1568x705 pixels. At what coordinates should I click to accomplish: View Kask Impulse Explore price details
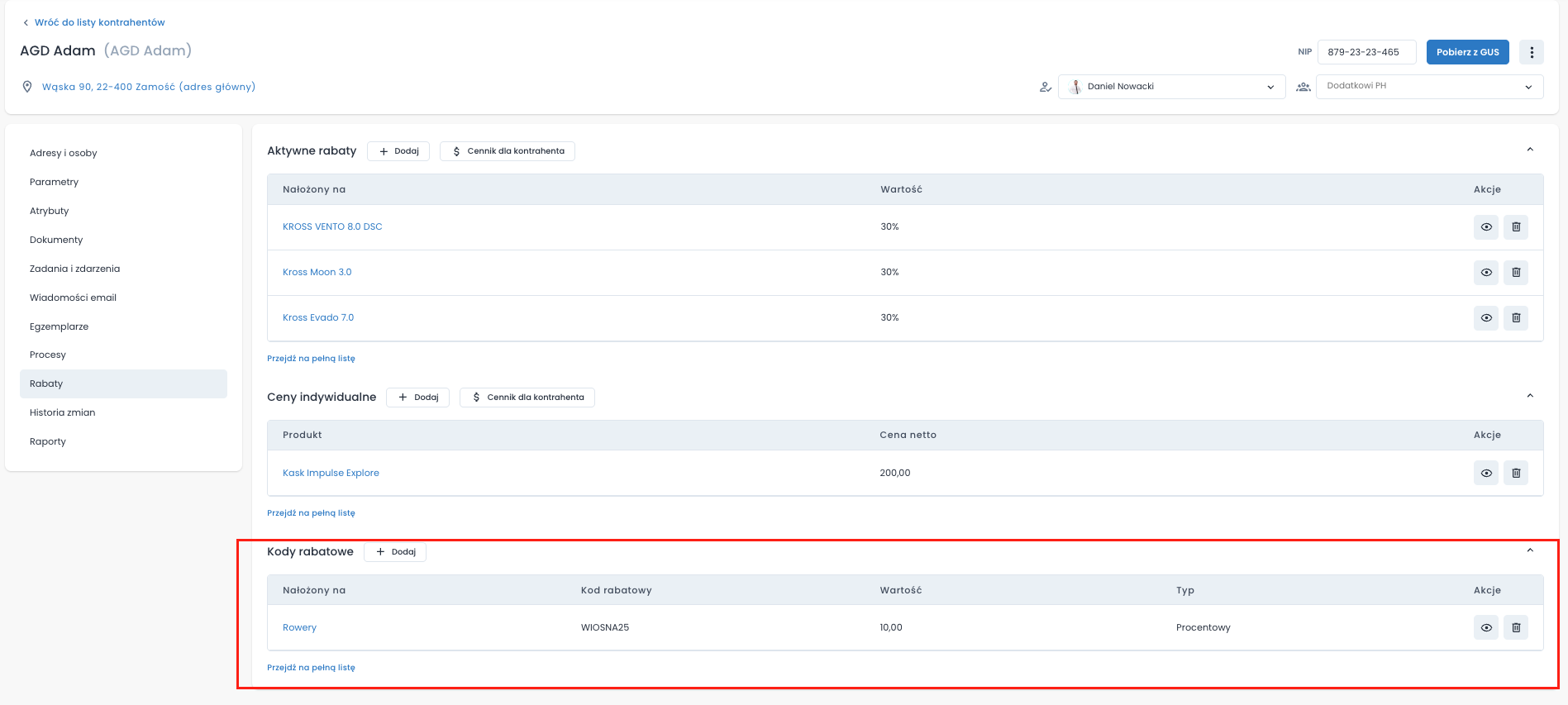(1485, 473)
